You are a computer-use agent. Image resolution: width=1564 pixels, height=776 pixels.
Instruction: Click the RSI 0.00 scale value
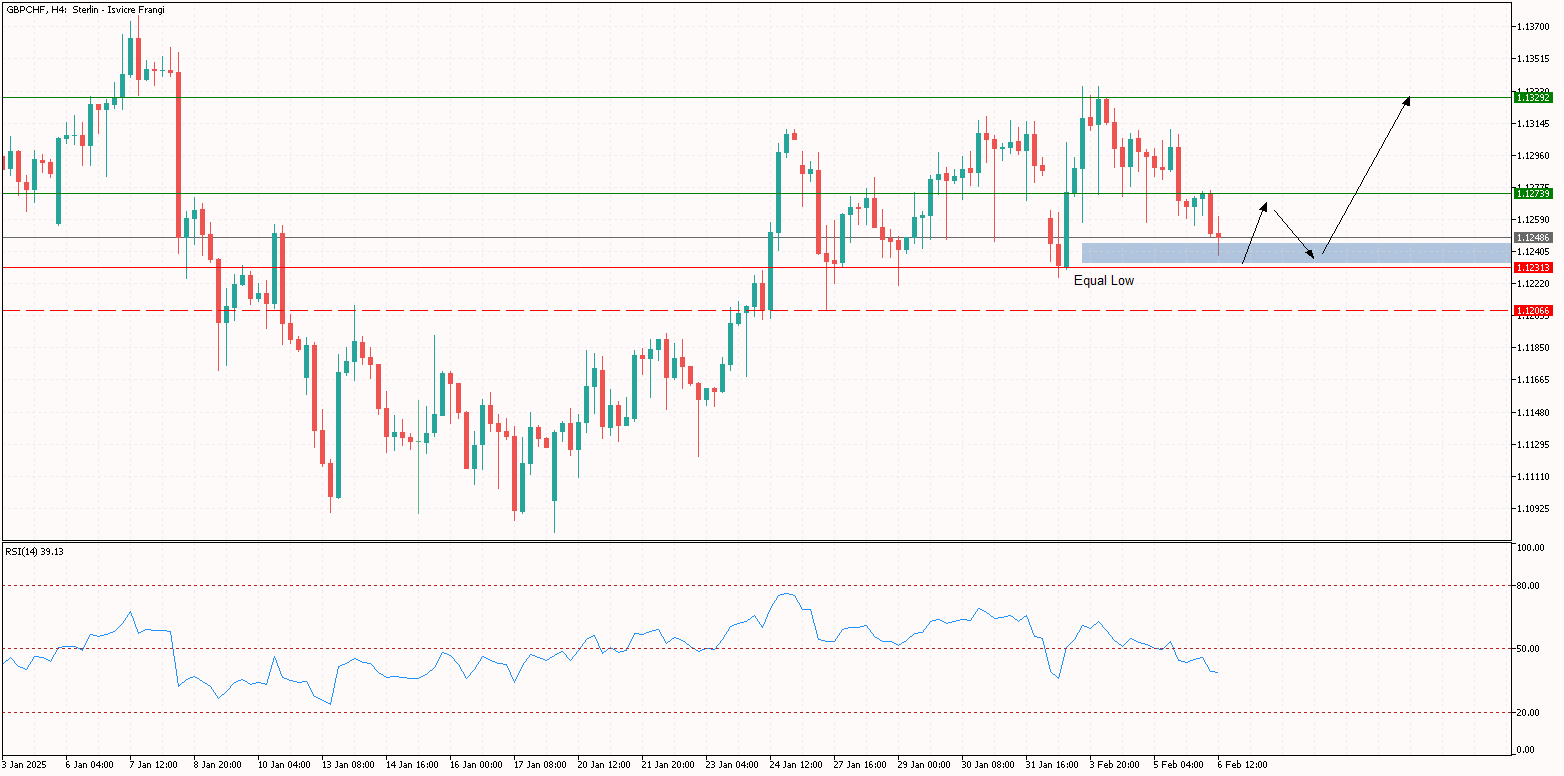pos(1527,749)
